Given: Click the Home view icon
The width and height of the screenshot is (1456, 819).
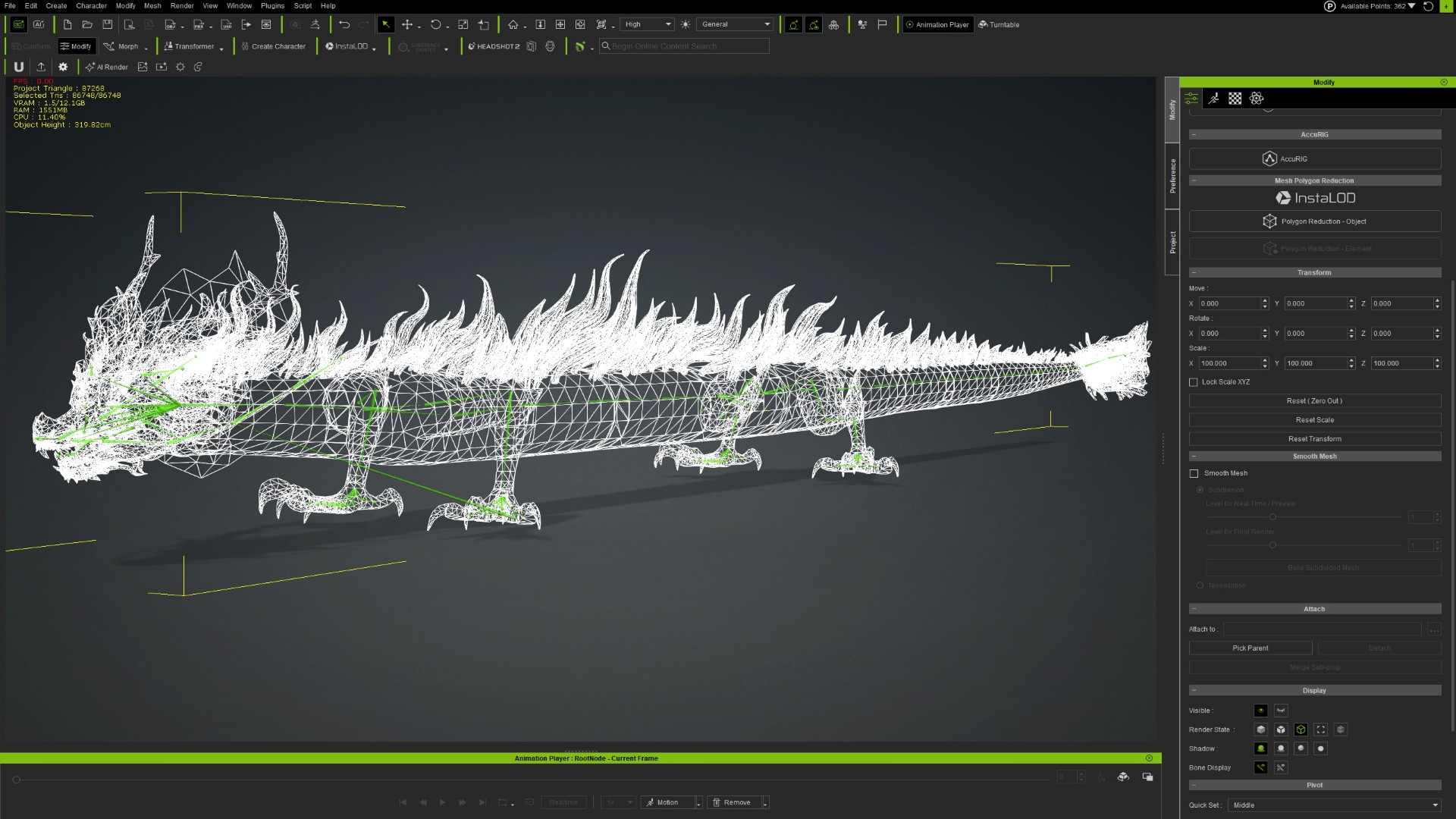Looking at the screenshot, I should (x=513, y=24).
